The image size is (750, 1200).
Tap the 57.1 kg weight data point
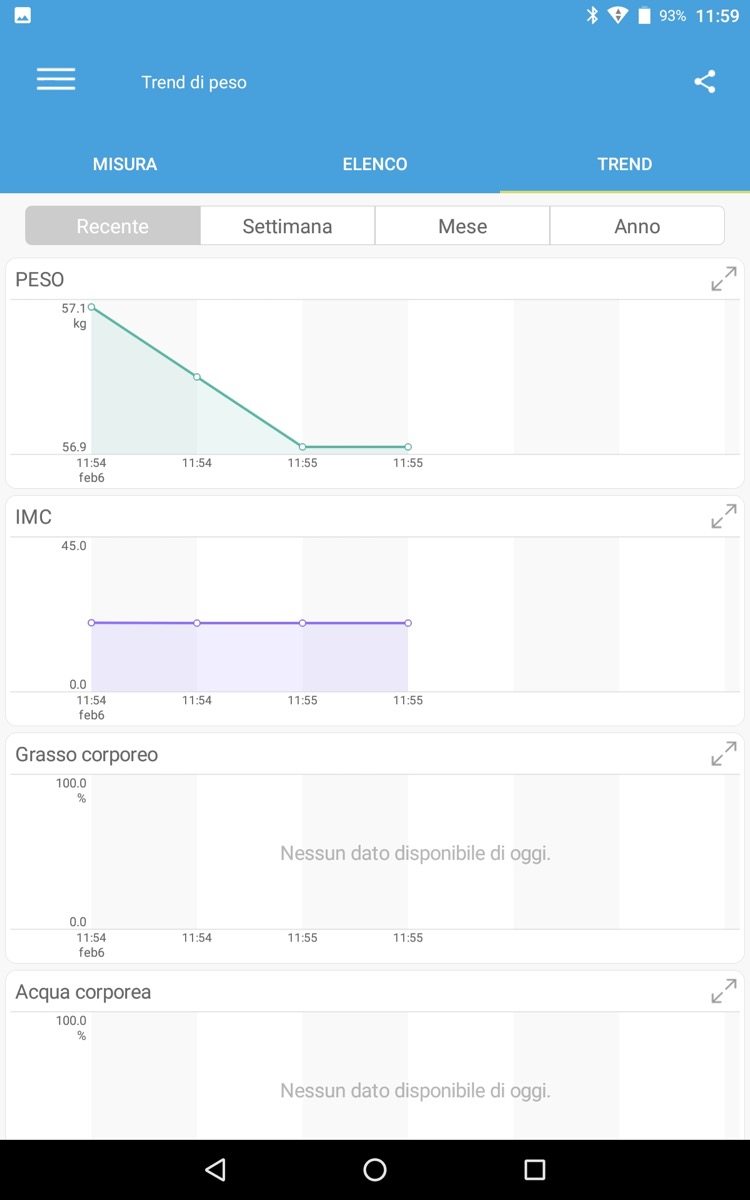(x=92, y=307)
